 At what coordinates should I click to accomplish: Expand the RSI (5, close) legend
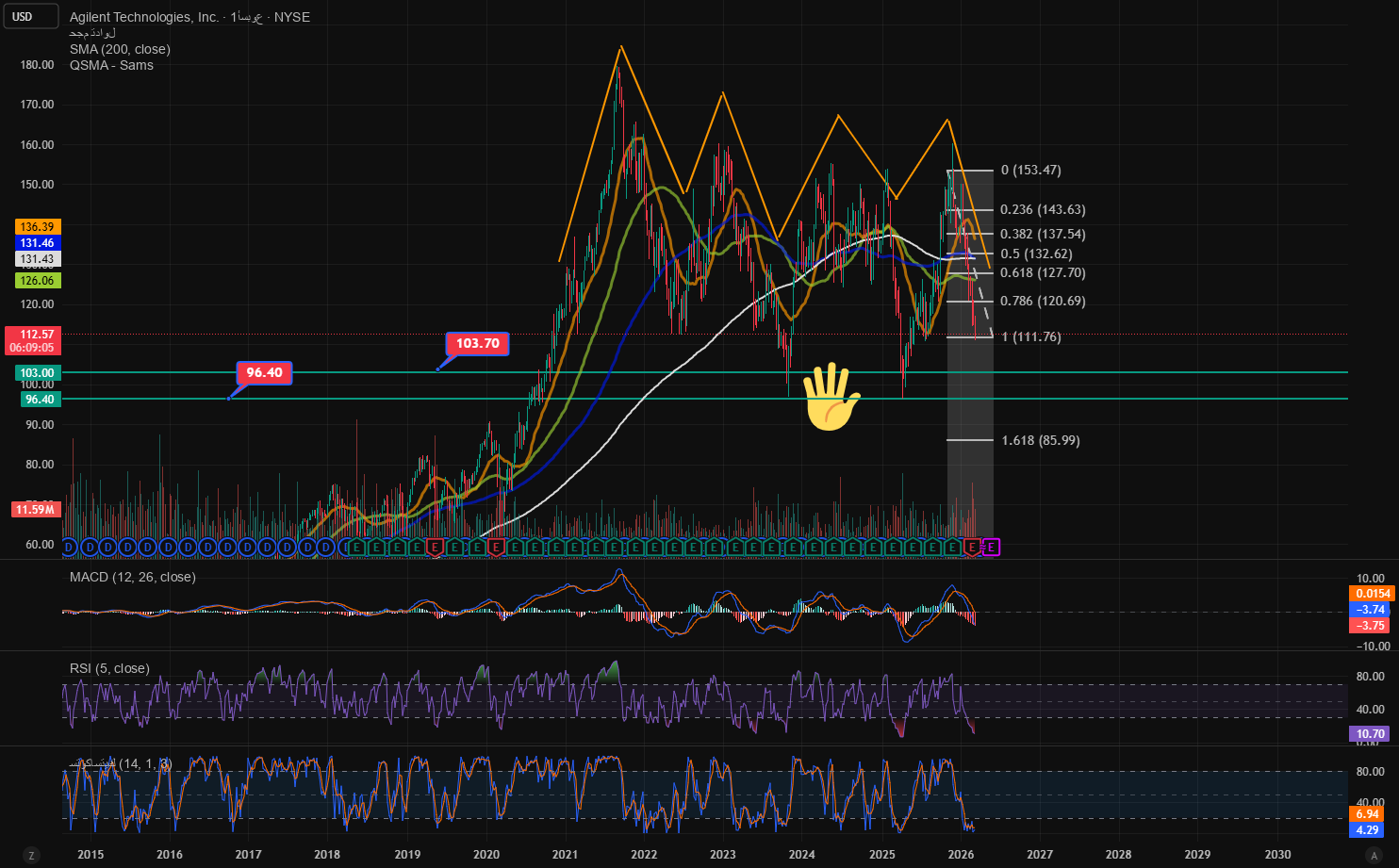click(109, 668)
